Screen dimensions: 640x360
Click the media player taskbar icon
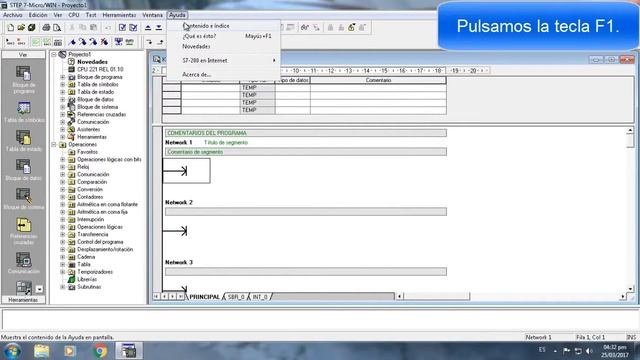tap(70, 351)
